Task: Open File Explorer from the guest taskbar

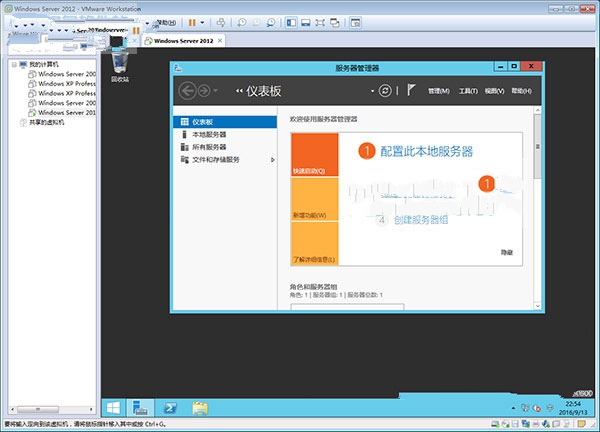Action: click(200, 408)
